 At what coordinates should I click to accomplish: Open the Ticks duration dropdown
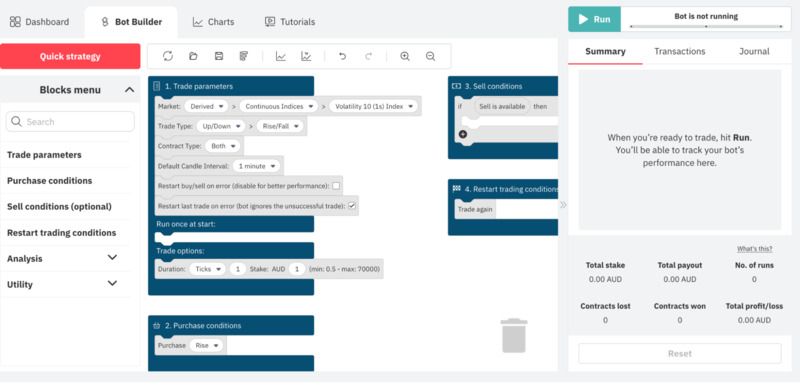click(x=207, y=269)
